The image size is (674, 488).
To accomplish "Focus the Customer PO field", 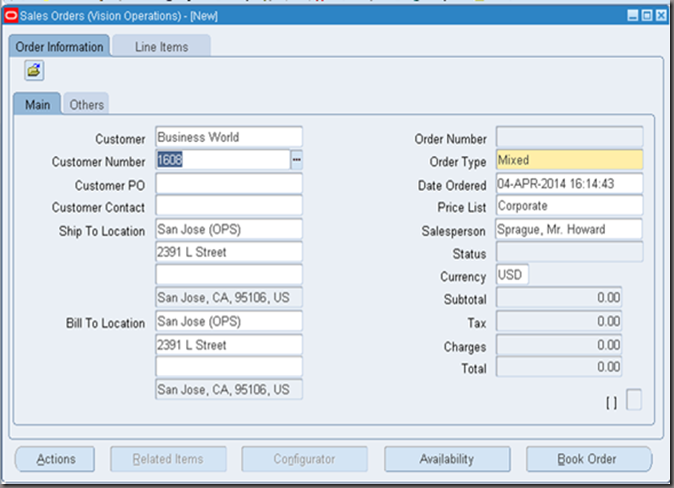I will 228,184.
